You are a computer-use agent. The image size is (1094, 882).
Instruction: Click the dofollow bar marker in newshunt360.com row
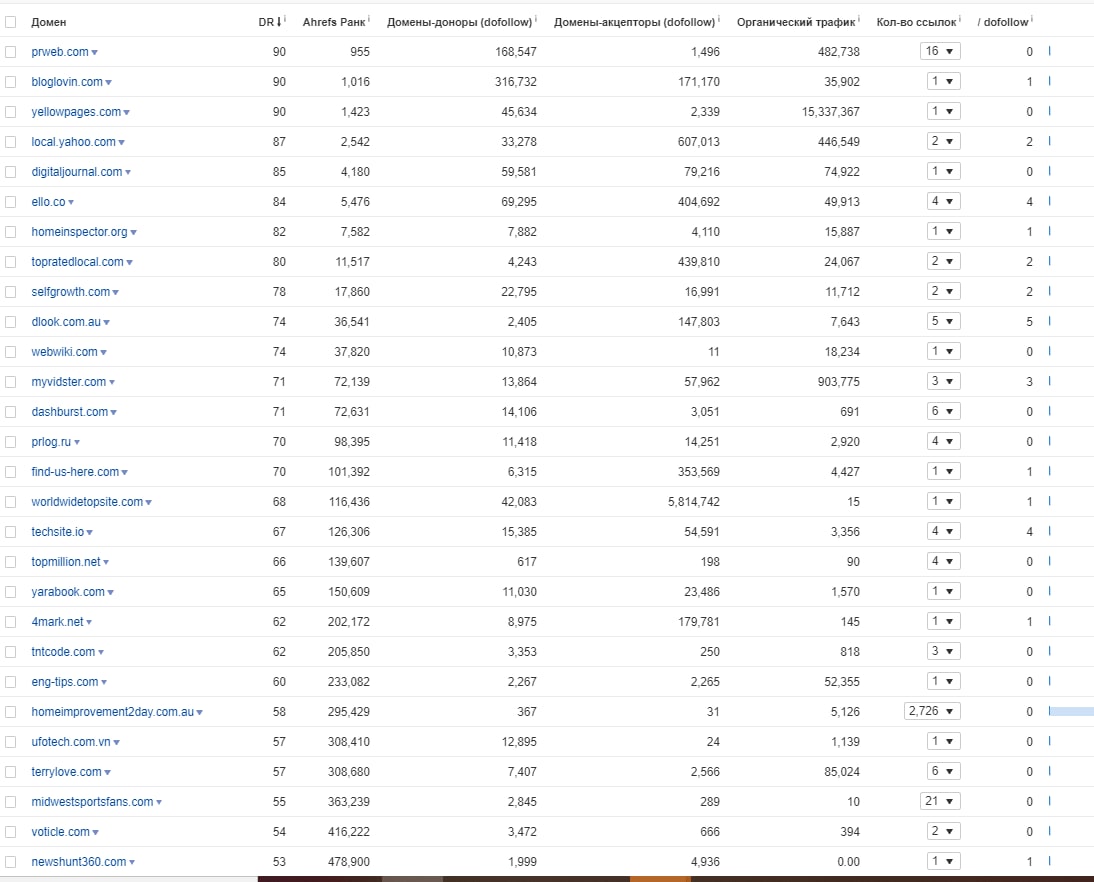tap(1049, 861)
